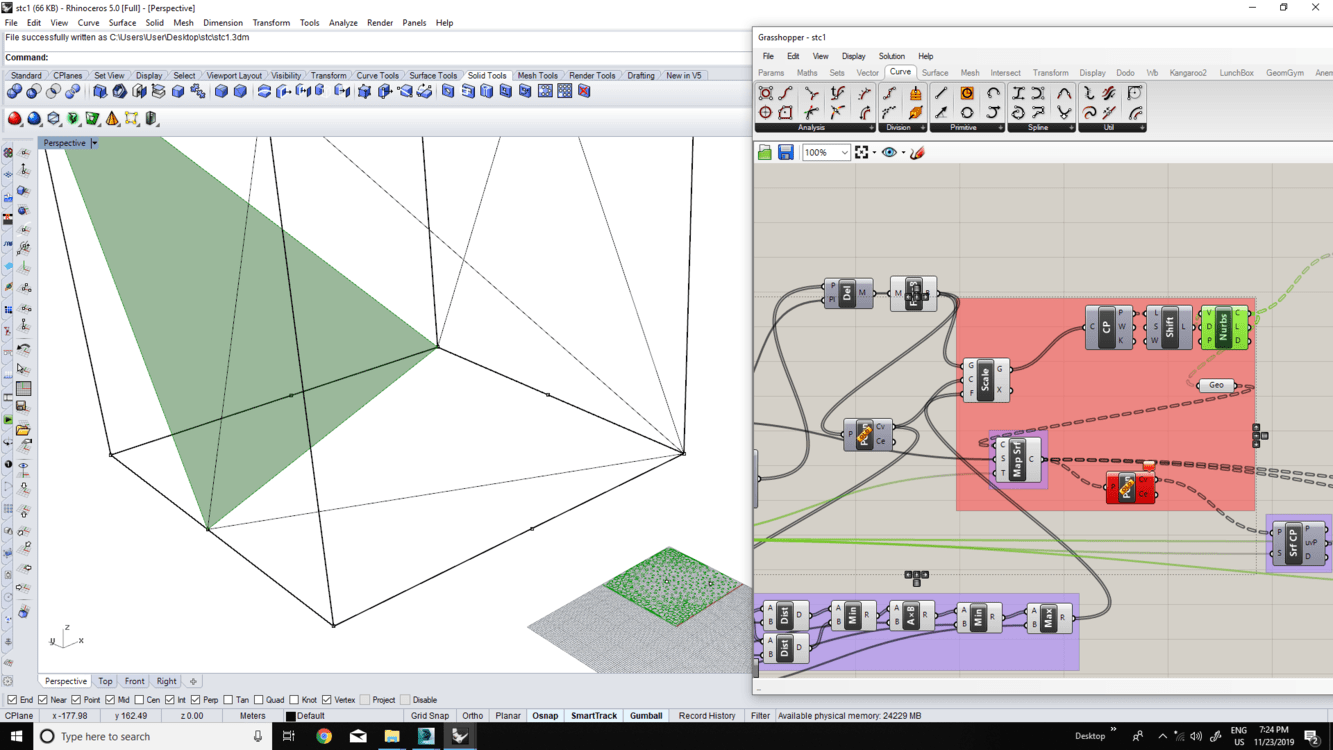
Task: Toggle Ortho in the status bar
Action: (472, 716)
